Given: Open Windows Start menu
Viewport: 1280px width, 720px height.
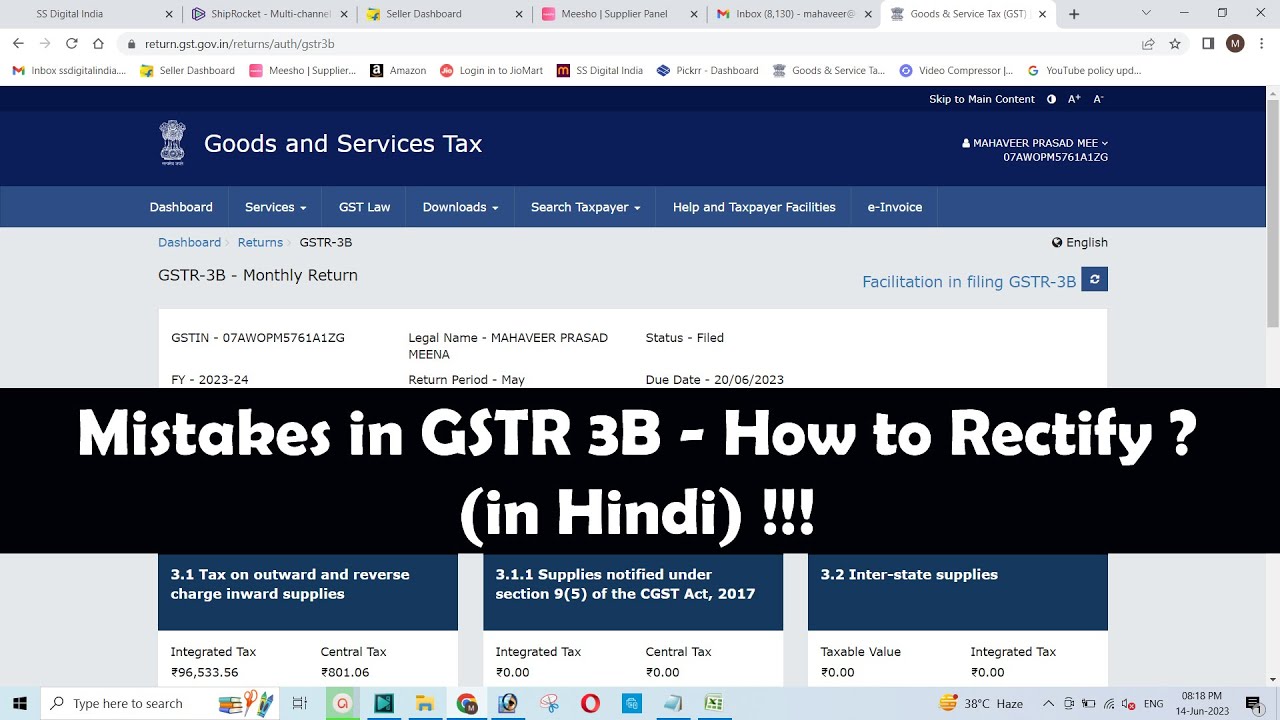Looking at the screenshot, I should click(19, 703).
